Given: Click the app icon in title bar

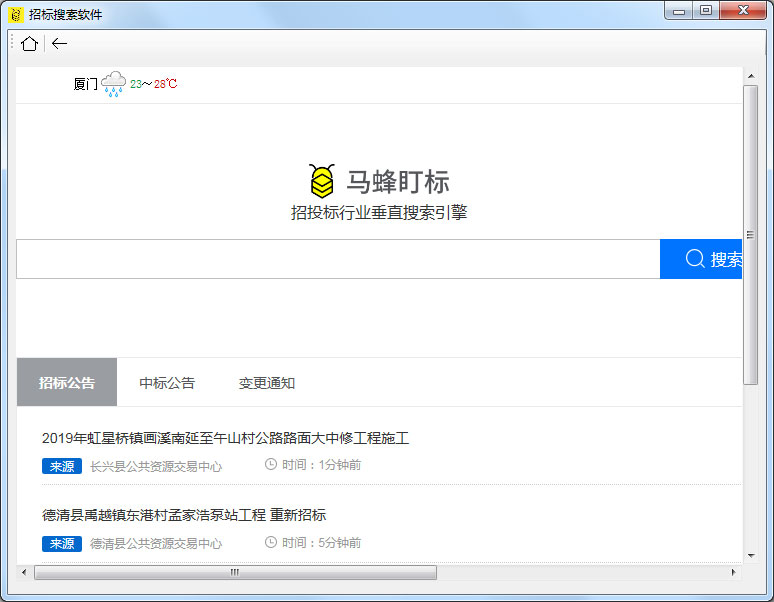Looking at the screenshot, I should pos(16,14).
